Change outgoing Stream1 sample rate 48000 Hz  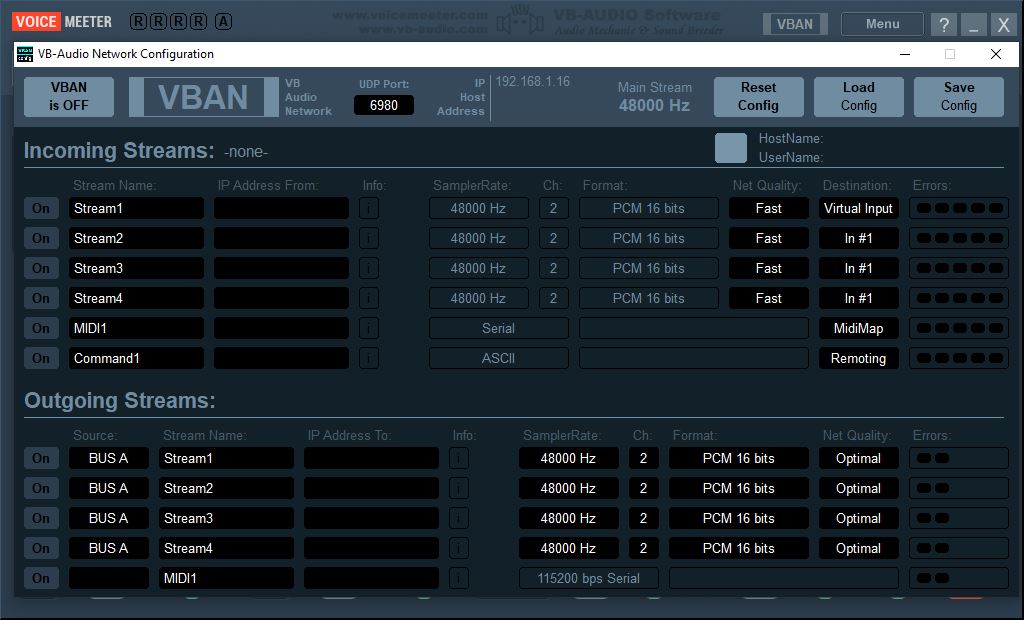(x=568, y=459)
